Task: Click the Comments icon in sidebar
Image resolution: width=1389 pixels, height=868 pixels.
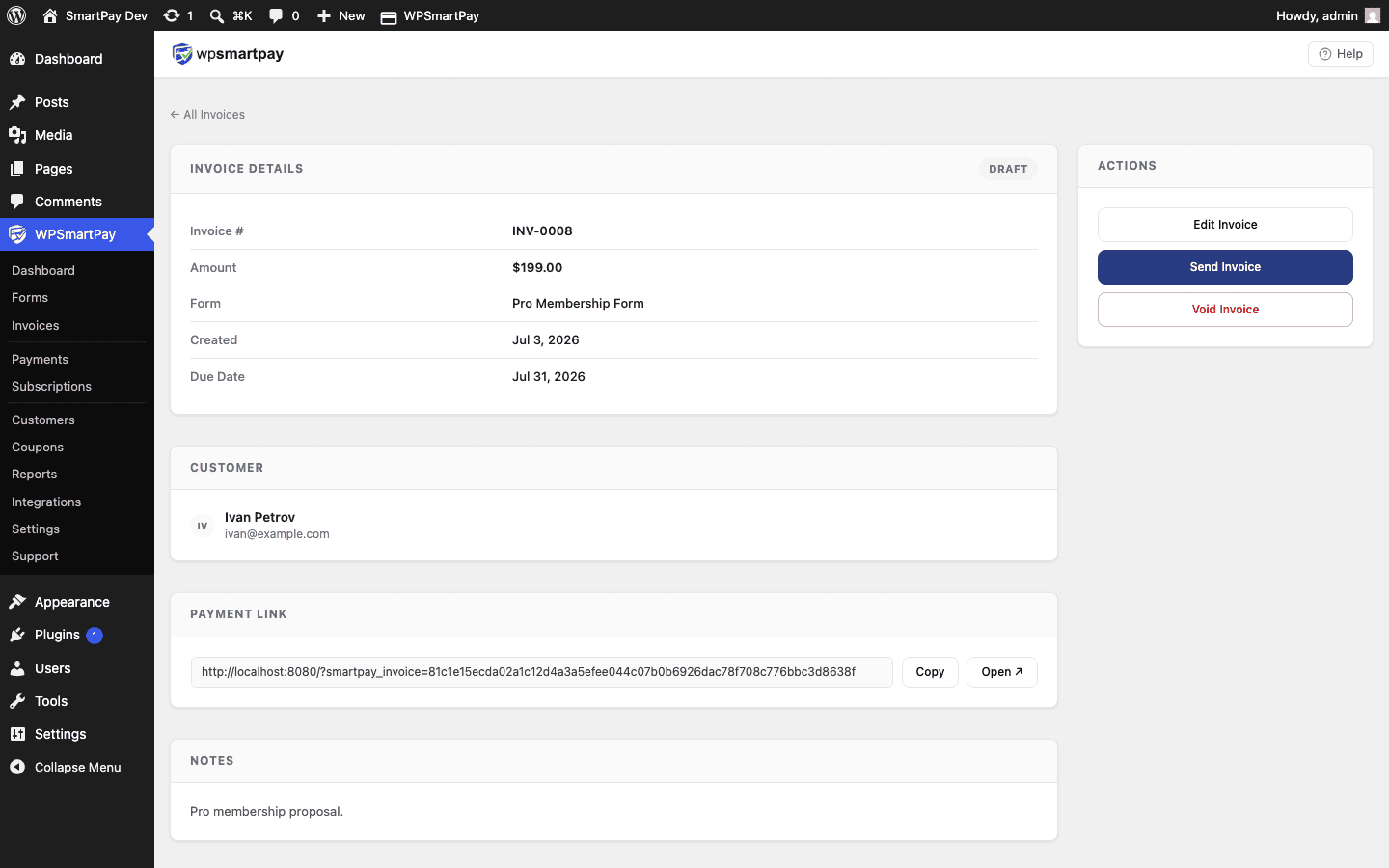Action: (17, 202)
